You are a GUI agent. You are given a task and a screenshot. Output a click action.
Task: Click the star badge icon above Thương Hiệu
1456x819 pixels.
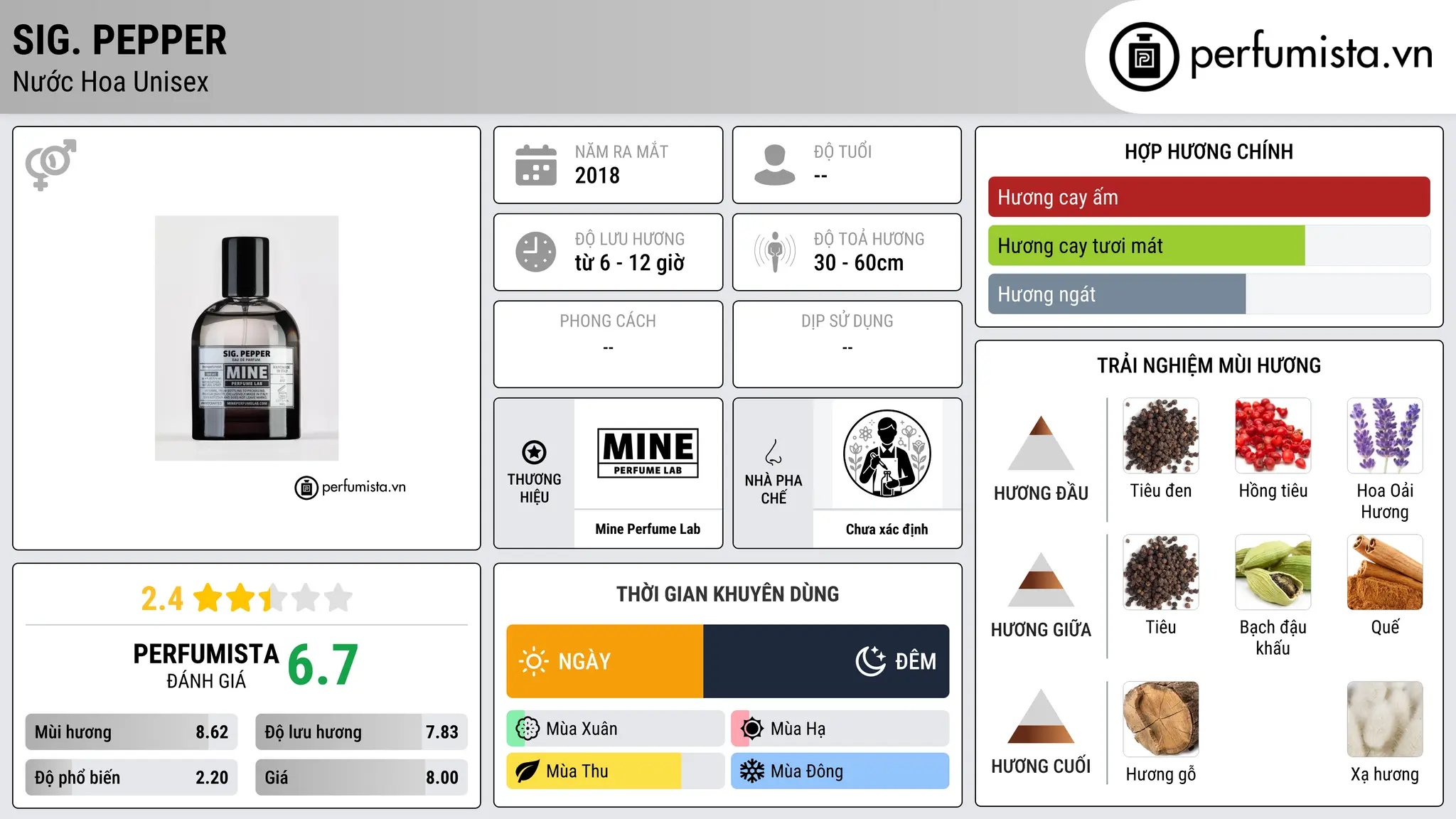pos(534,452)
